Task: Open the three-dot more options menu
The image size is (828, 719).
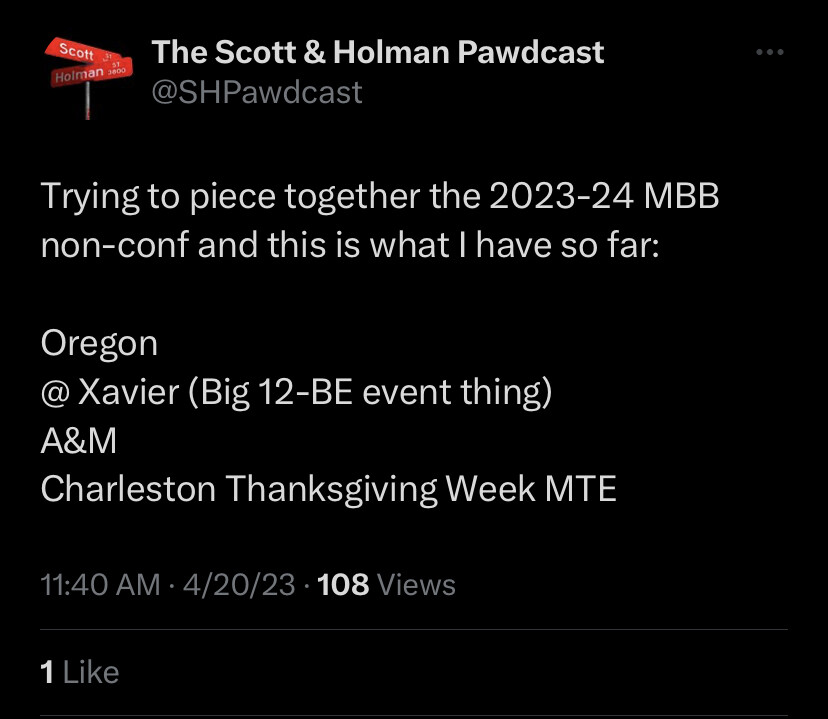Action: [769, 52]
